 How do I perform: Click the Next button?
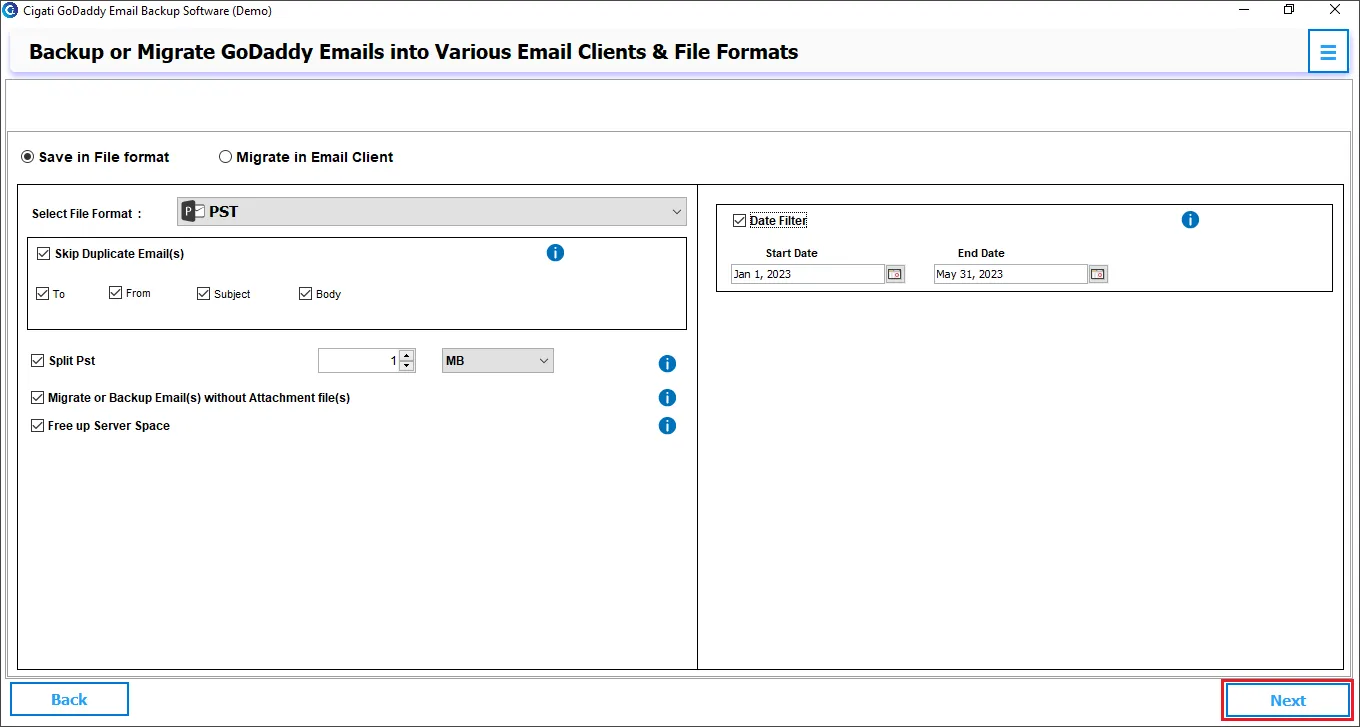(1288, 701)
